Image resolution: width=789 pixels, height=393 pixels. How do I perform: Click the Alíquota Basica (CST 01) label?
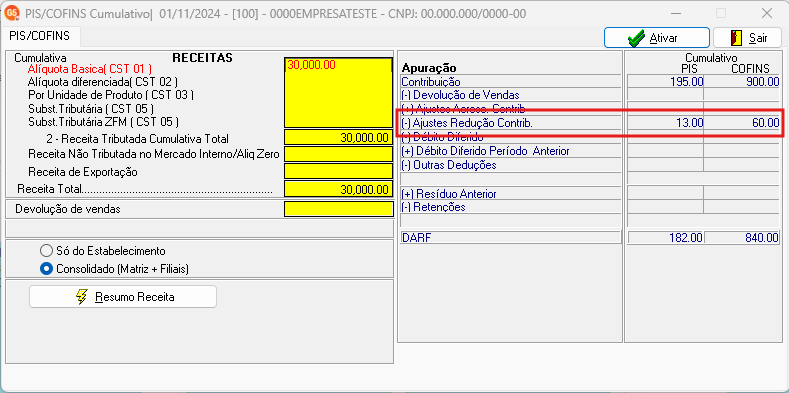click(x=90, y=69)
